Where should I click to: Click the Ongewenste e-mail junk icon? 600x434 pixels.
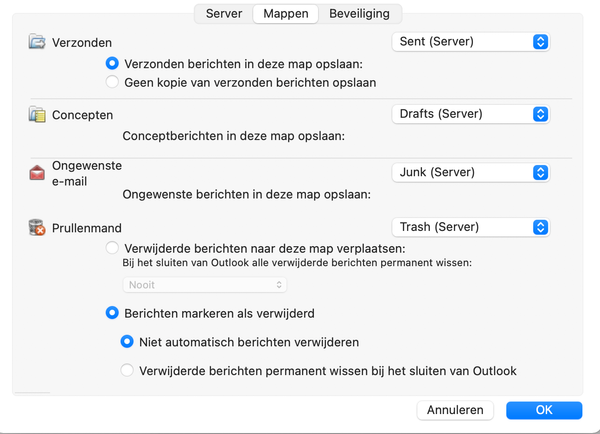[x=37, y=173]
